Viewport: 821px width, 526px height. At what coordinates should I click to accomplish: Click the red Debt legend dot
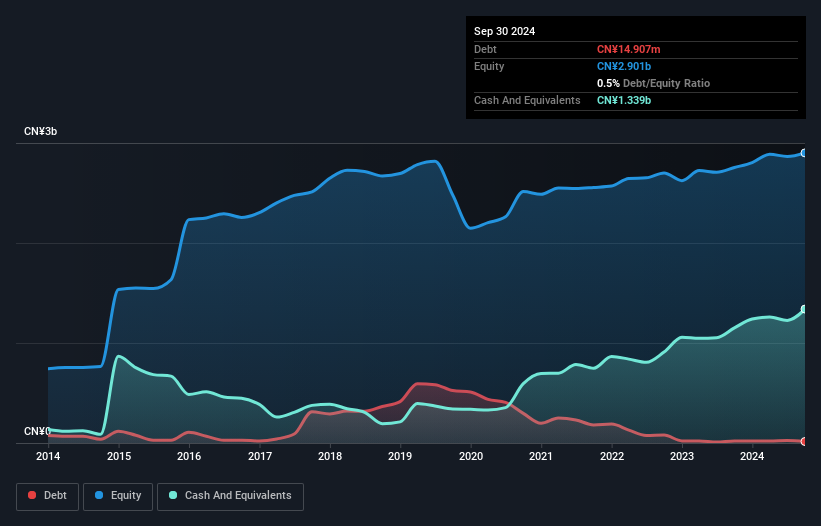click(33, 496)
